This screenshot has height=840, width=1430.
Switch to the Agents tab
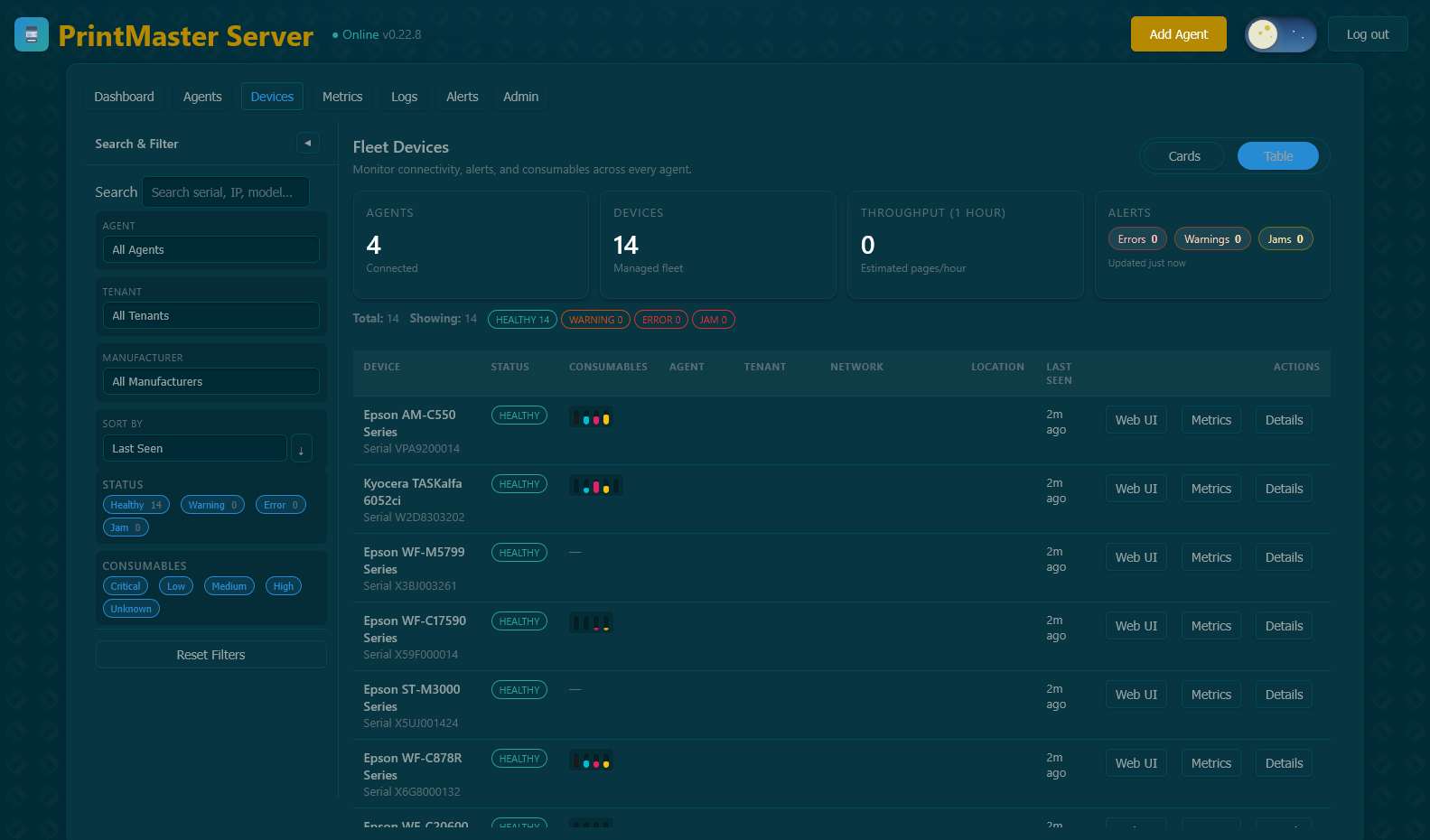(x=202, y=97)
